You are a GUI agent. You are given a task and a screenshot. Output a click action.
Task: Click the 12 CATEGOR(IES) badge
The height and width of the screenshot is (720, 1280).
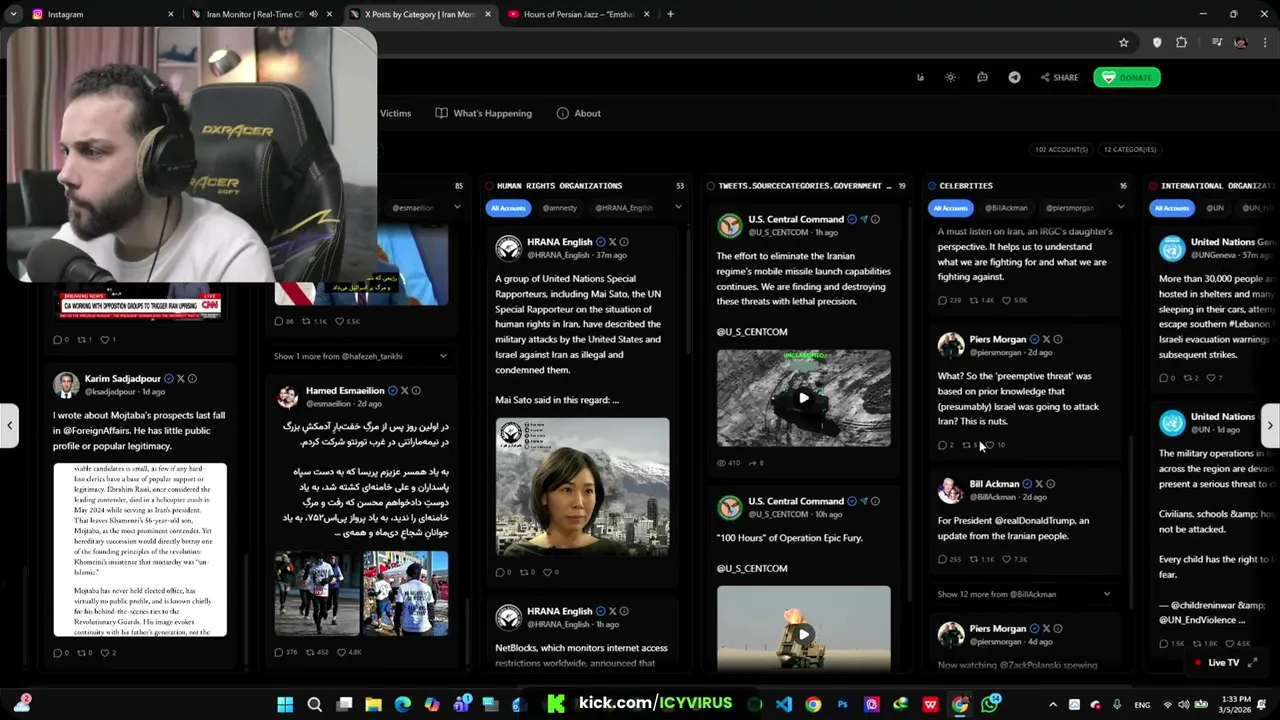coord(1130,149)
